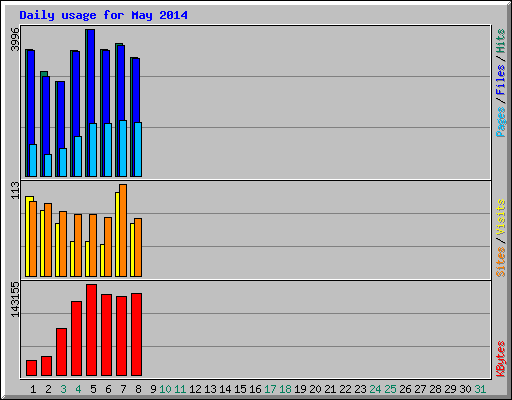Image resolution: width=512 pixels, height=400 pixels.
Task: Click green day 10 label
Action: pos(165,389)
